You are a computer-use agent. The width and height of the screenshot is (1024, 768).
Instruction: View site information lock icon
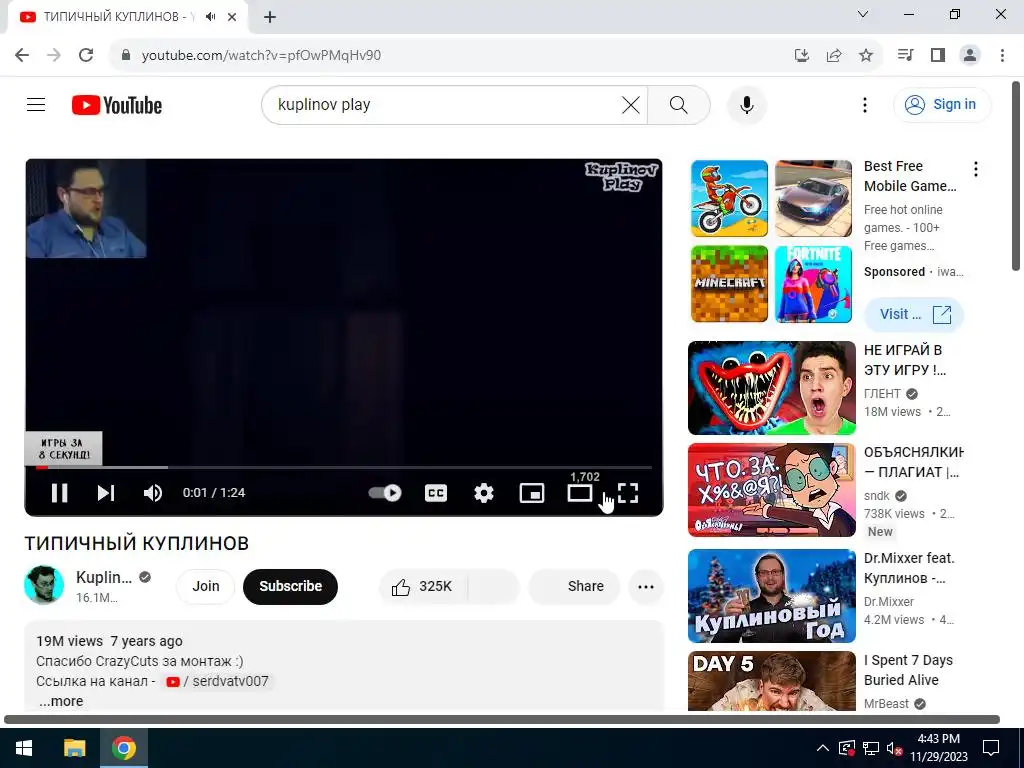pos(126,55)
